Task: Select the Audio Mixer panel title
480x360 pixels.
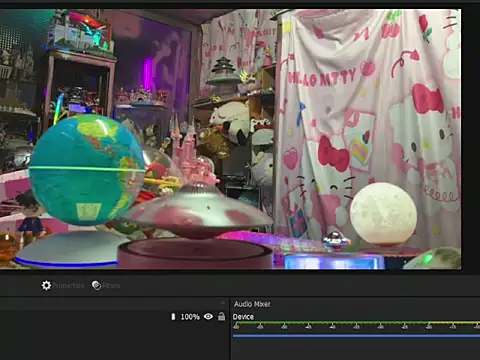Action: click(x=252, y=304)
